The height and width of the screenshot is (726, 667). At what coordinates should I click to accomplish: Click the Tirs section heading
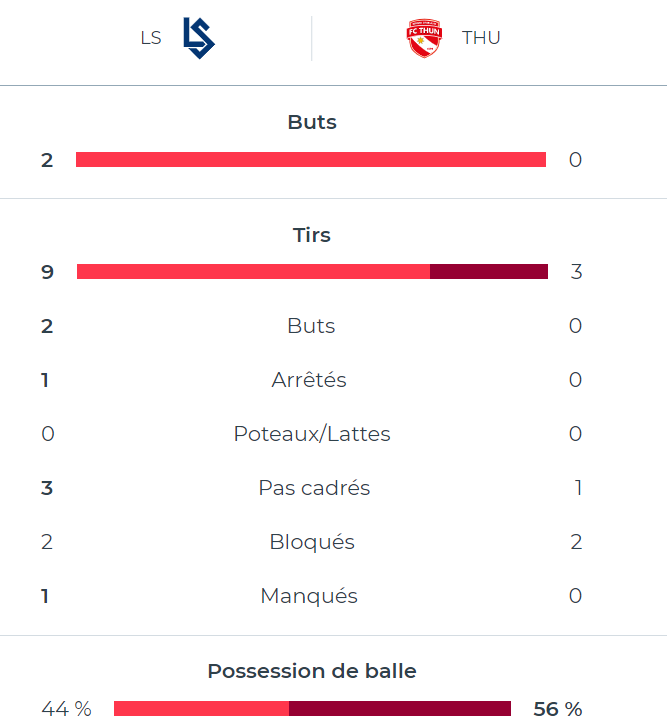click(x=312, y=235)
